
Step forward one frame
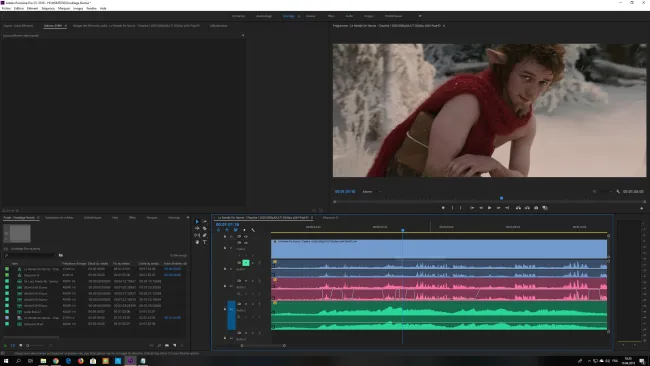tap(498, 208)
